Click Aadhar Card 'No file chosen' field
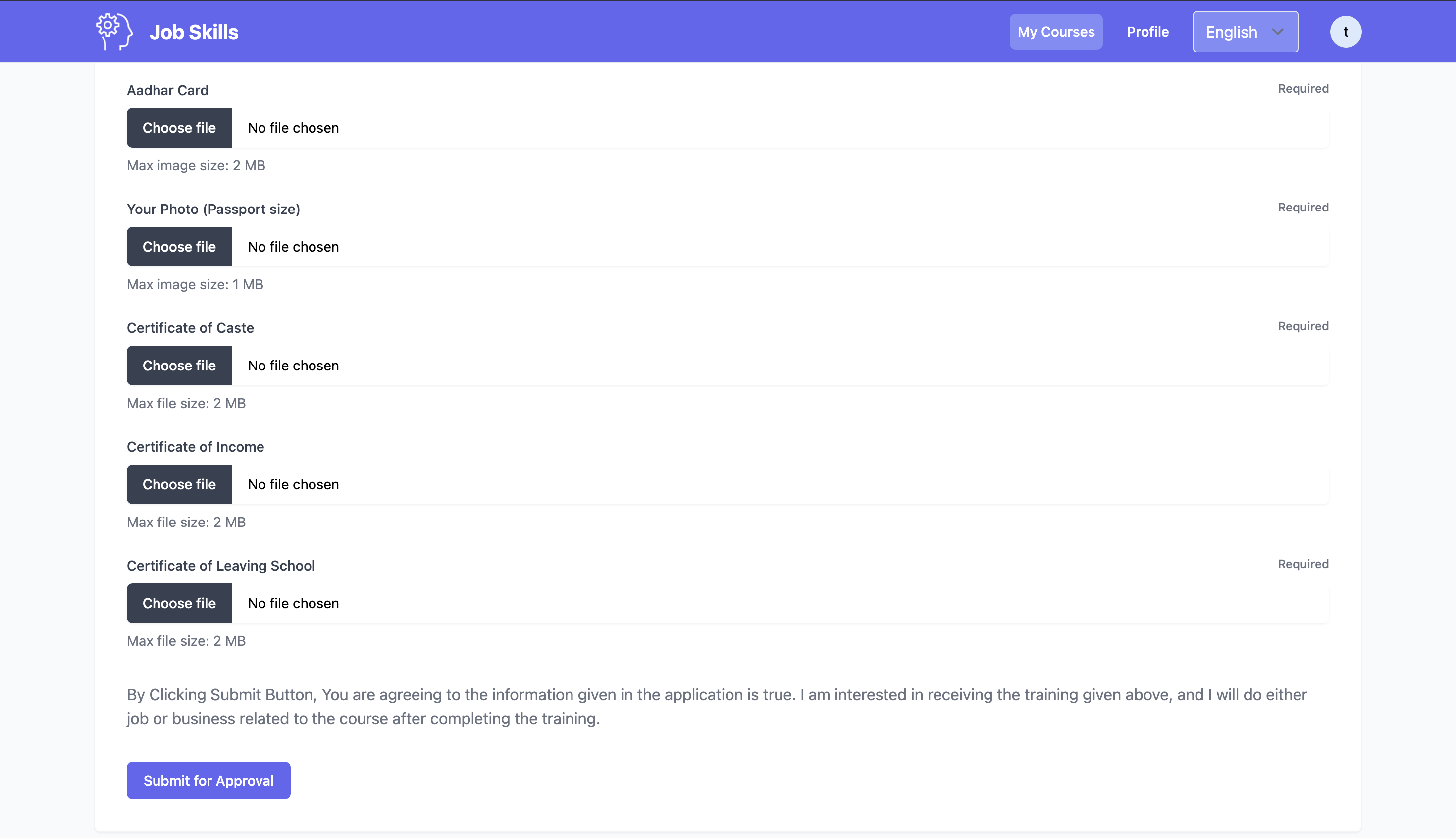 (293, 128)
